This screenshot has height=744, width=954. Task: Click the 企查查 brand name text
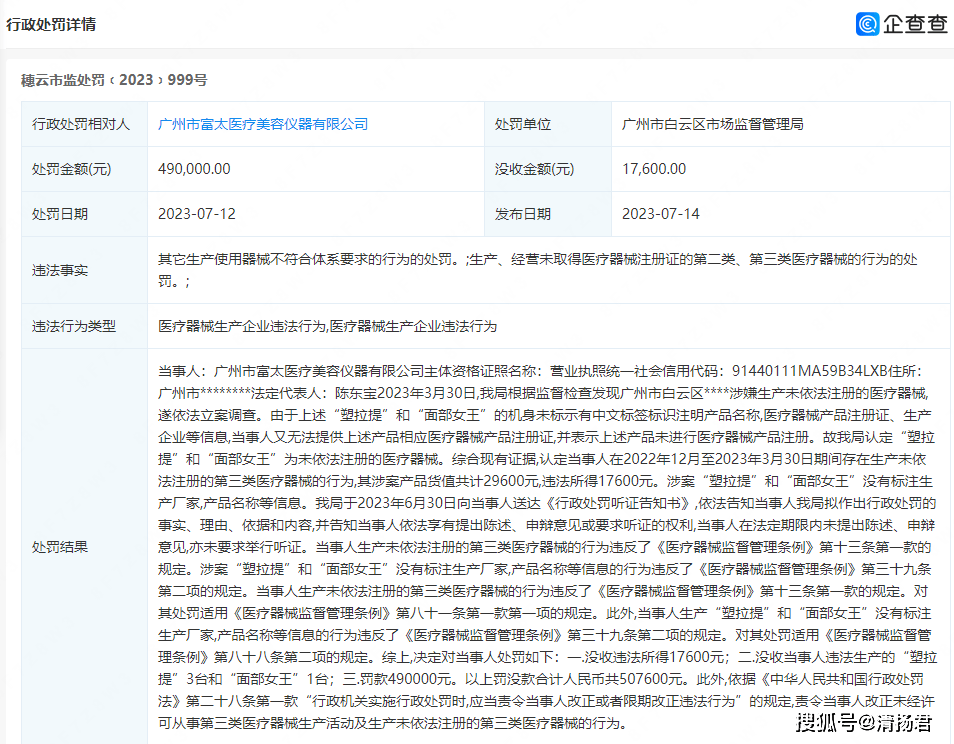(x=914, y=24)
